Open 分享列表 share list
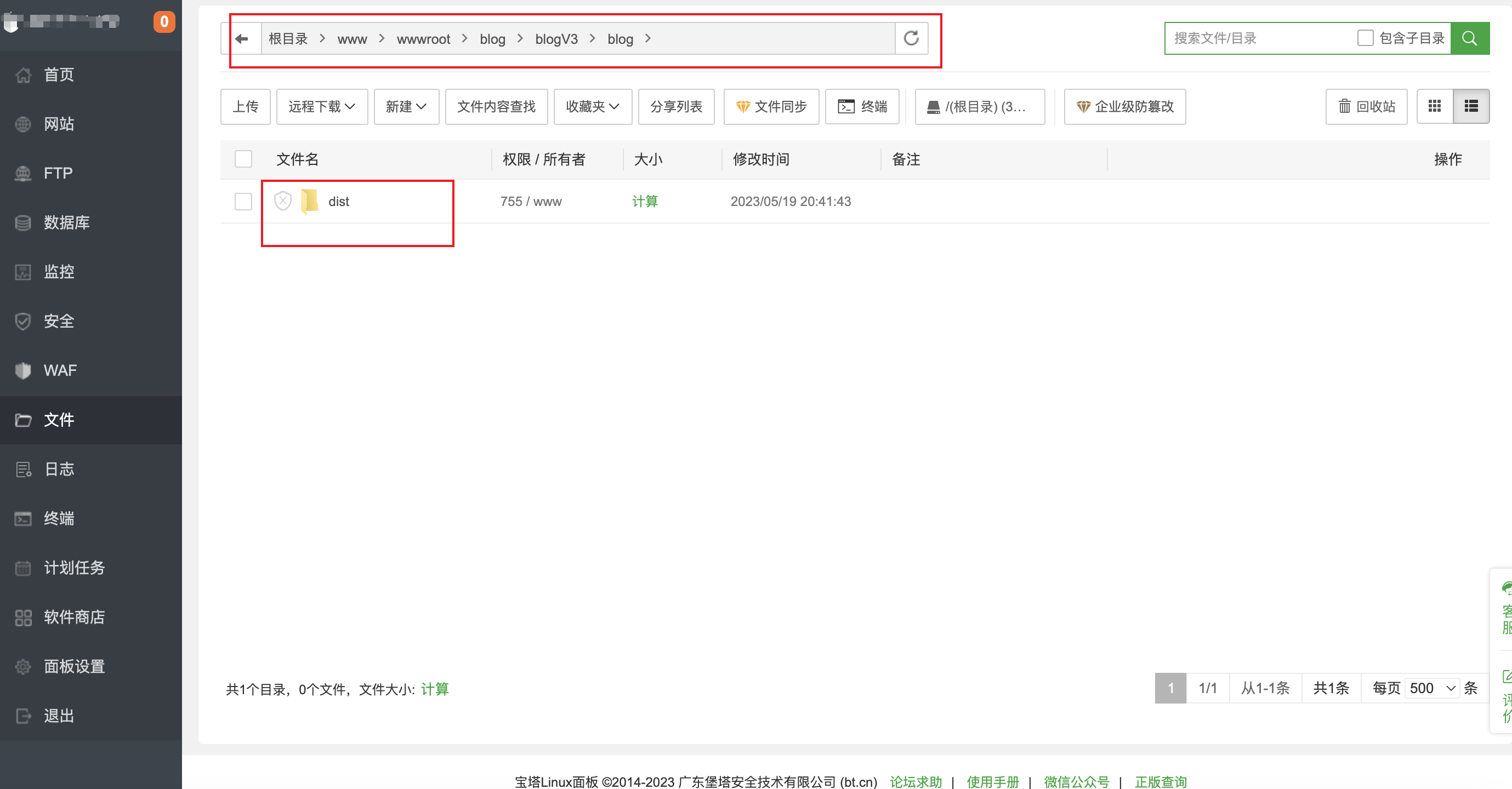The height and width of the screenshot is (789, 1512). click(x=676, y=107)
